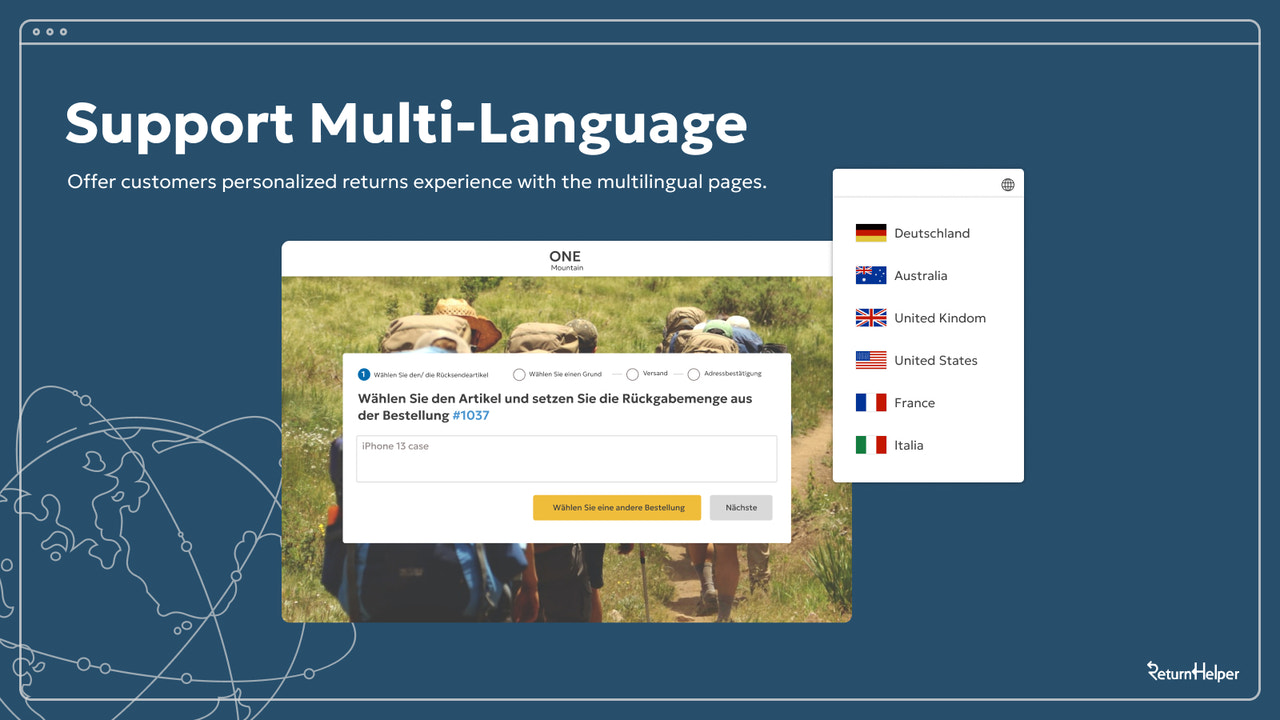The width and height of the screenshot is (1280, 720).
Task: Click the United States flag icon
Action: pos(869,360)
